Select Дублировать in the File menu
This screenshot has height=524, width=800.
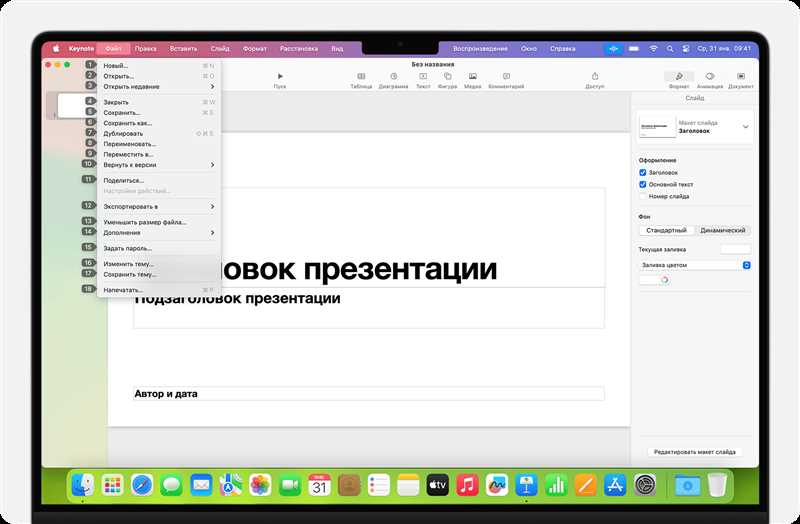pos(159,133)
